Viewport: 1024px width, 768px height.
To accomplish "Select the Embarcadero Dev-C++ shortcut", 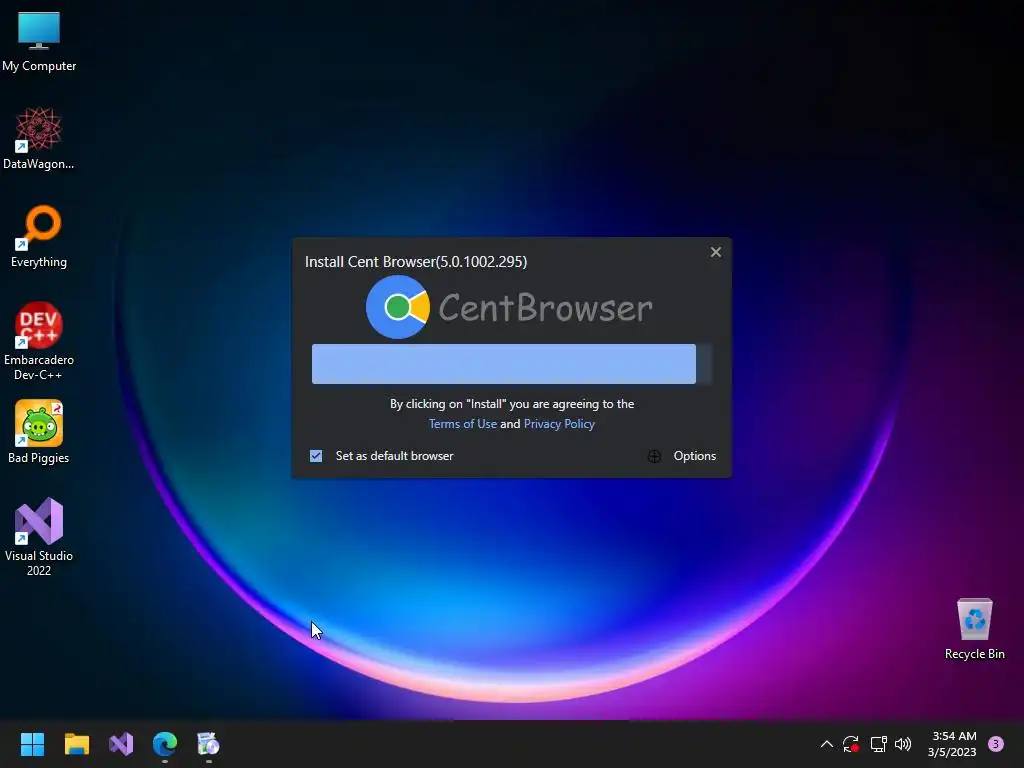I will pos(39,341).
